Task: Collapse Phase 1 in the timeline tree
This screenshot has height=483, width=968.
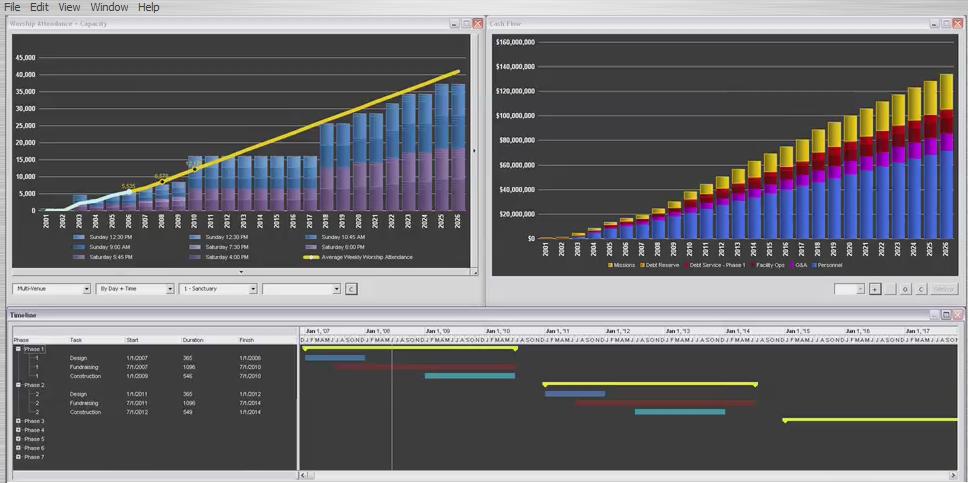Action: 18,349
